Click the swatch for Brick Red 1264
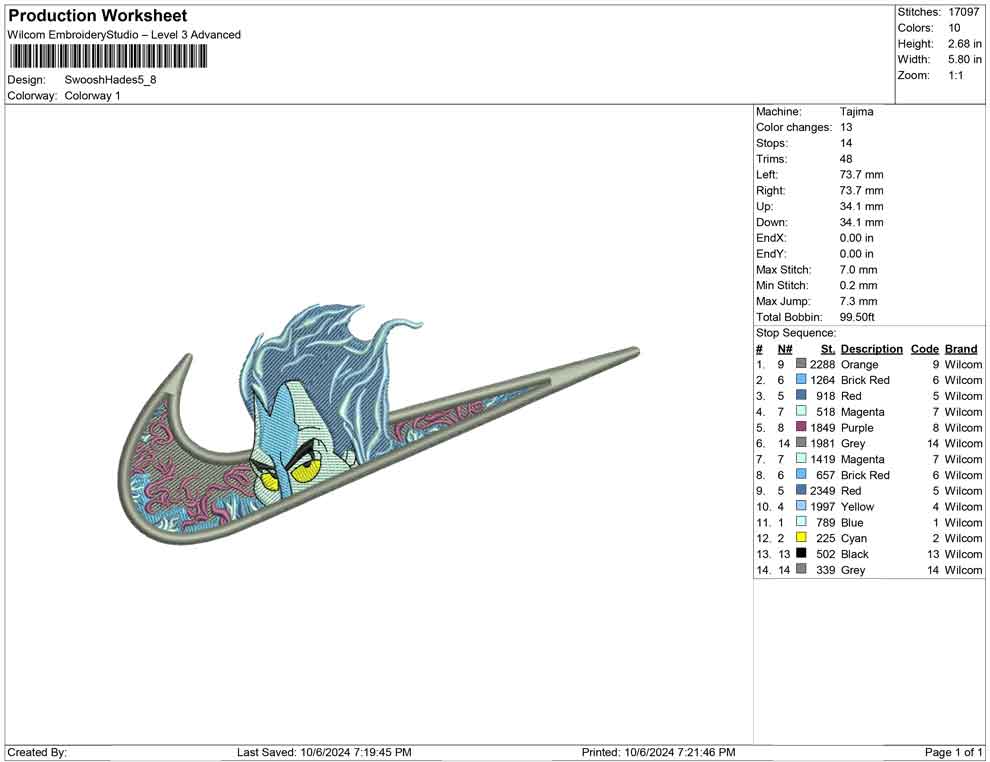Image resolution: width=990 pixels, height=762 pixels. (x=801, y=379)
